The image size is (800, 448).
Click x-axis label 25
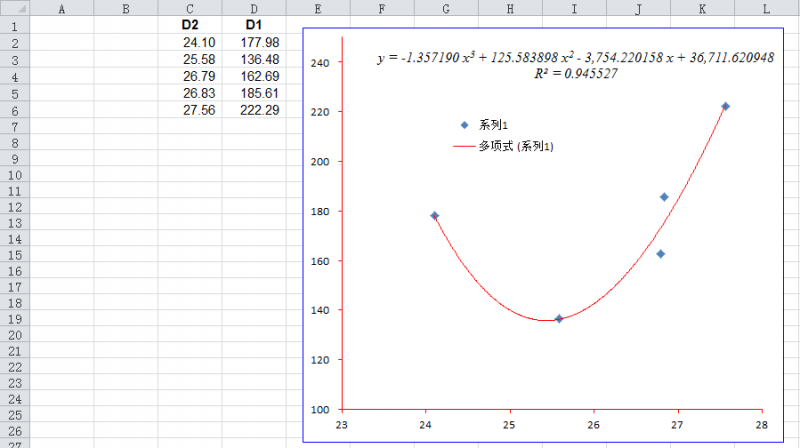tap(509, 425)
